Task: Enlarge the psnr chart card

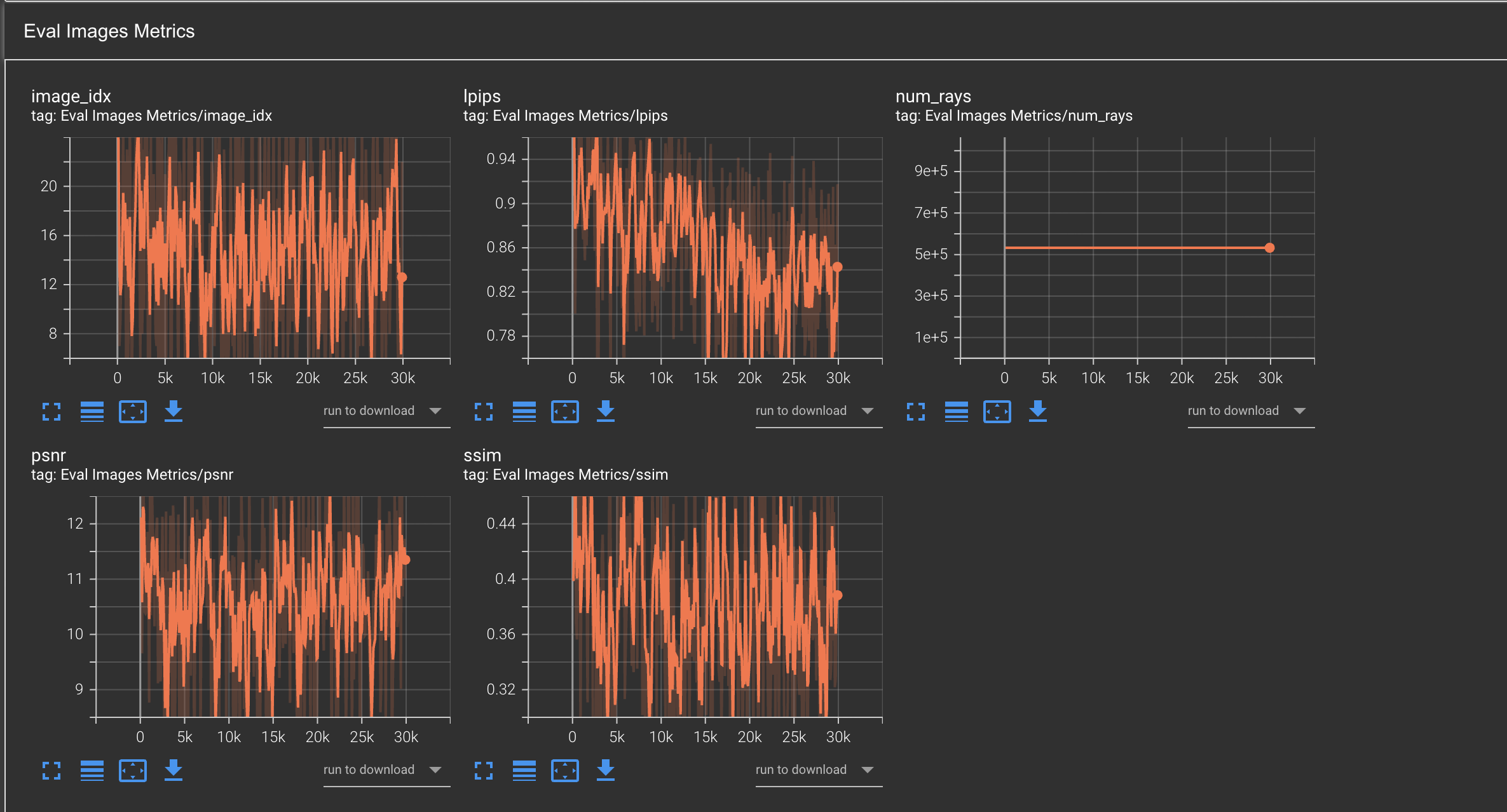Action: point(51,771)
